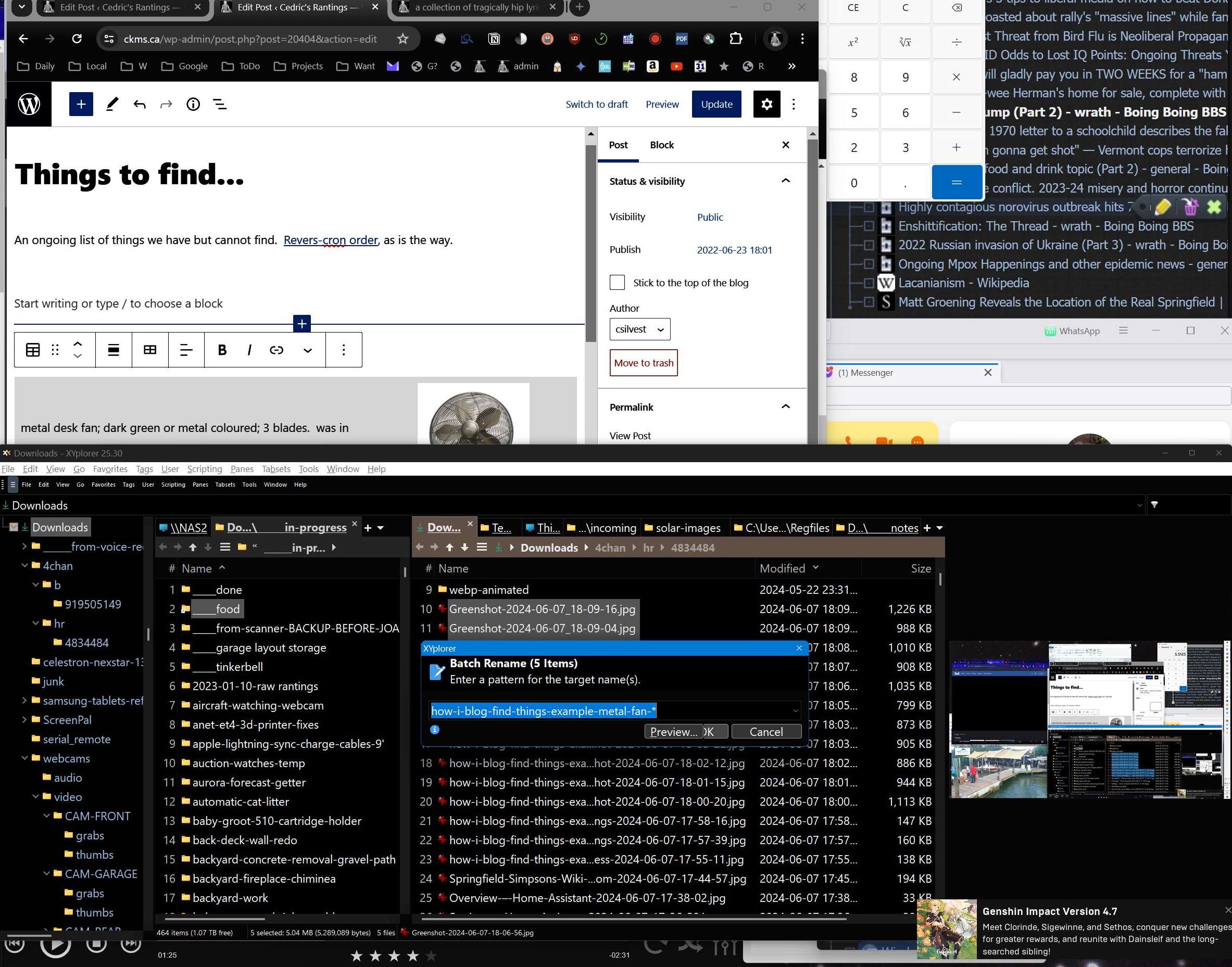
Task: Open the Scripting menu in XYplorer
Action: coord(205,469)
